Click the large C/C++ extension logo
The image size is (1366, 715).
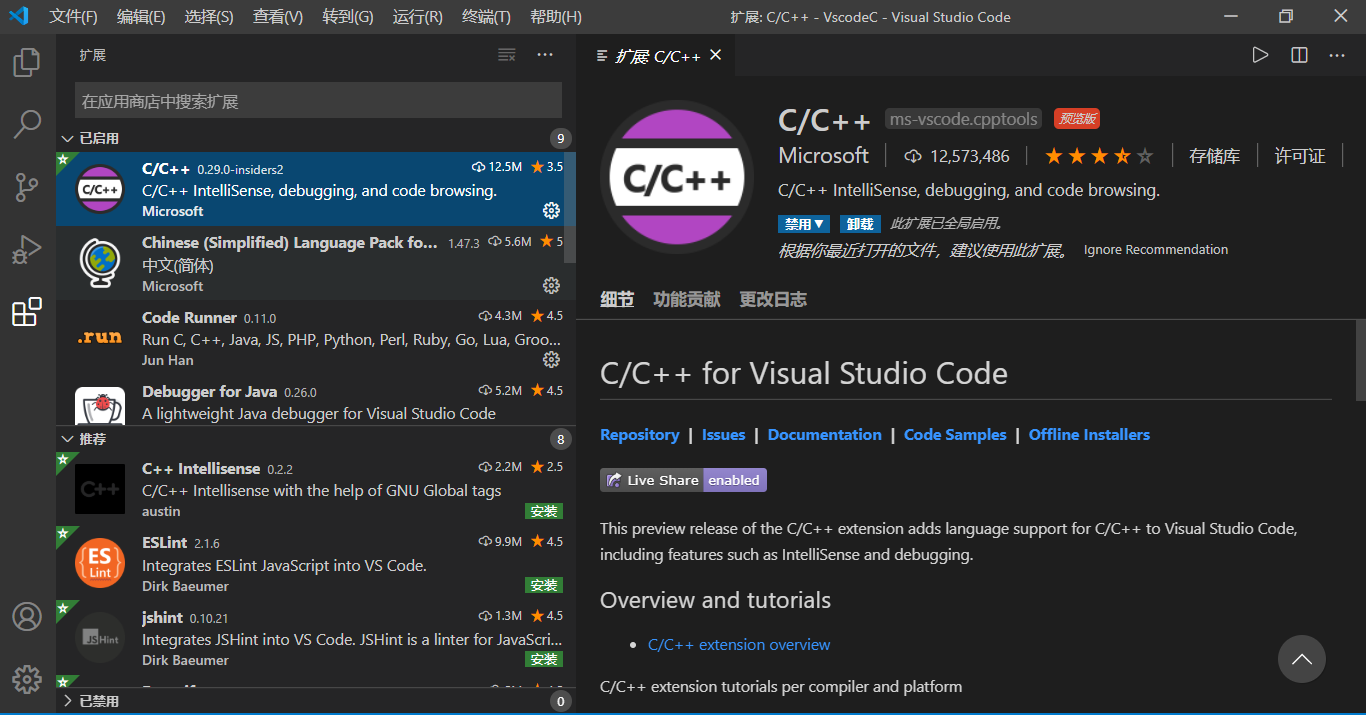tap(677, 177)
